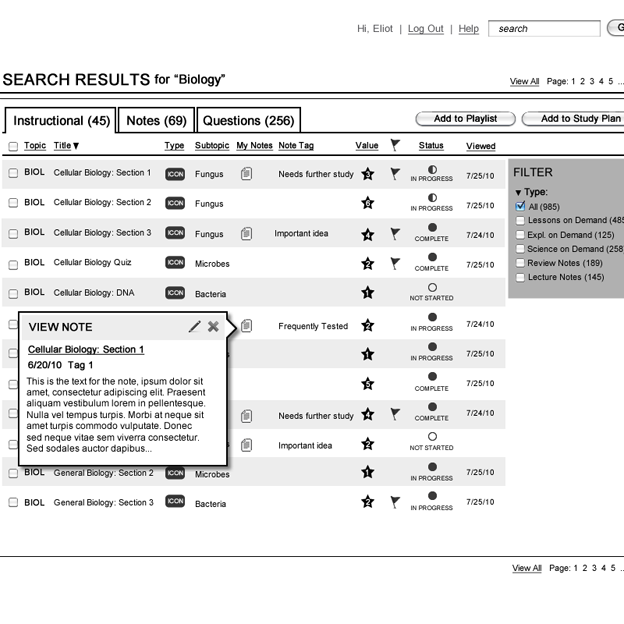Switch to the Questions (256) tab
This screenshot has height=624, width=624.
pyautogui.click(x=248, y=121)
